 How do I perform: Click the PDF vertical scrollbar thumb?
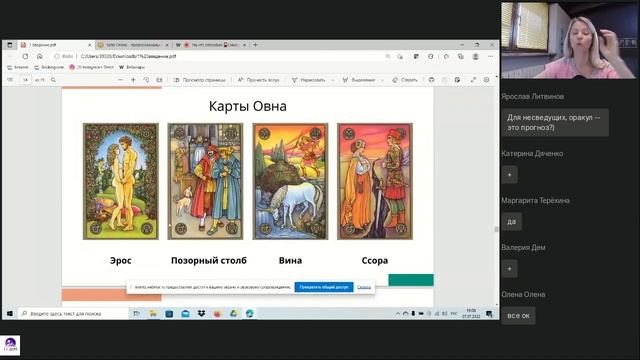tap(496, 229)
